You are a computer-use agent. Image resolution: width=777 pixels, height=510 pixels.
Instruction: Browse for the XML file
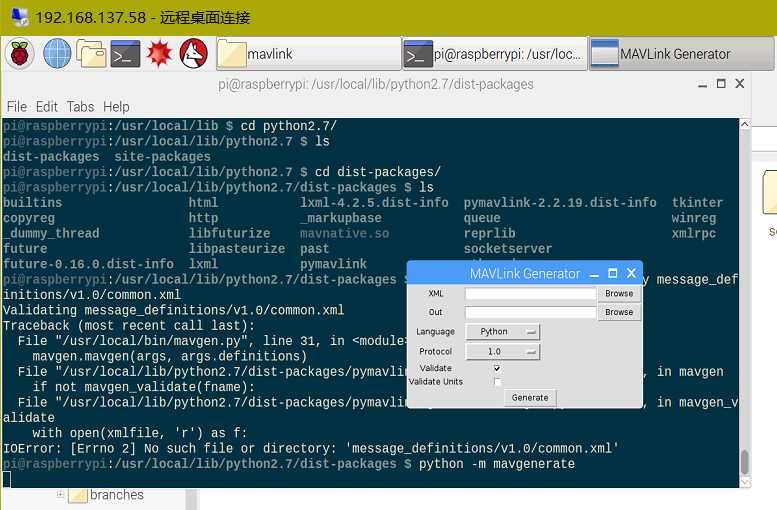[619, 293]
